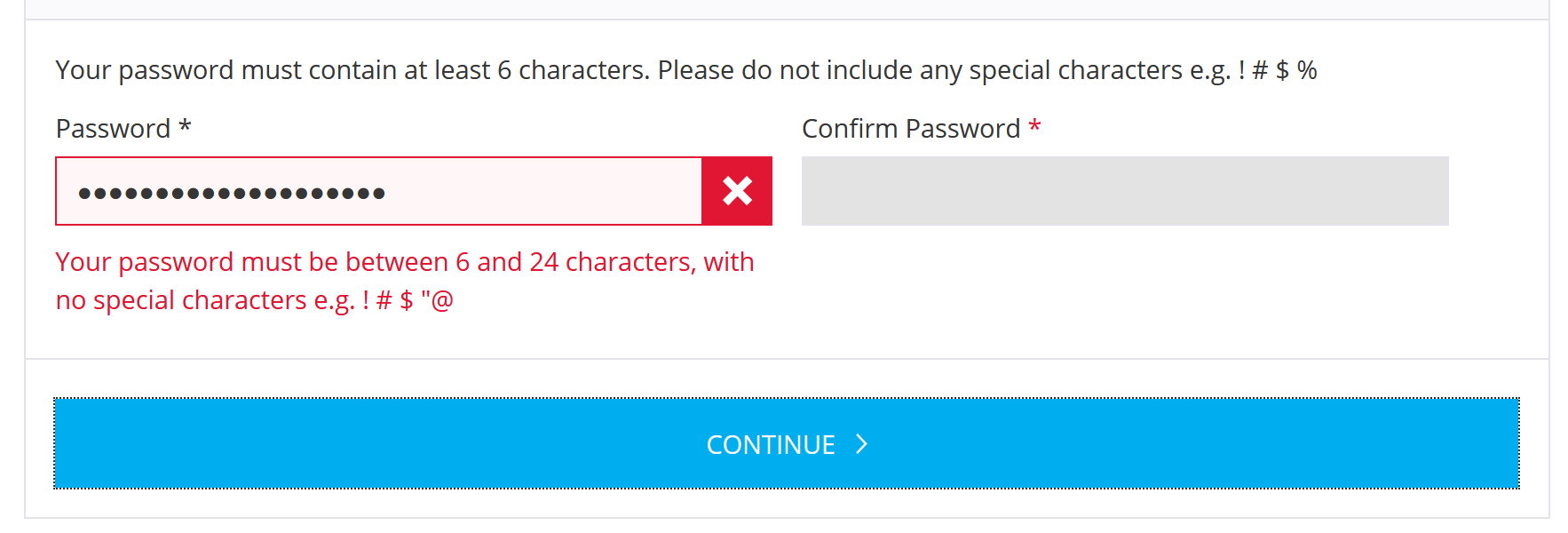Viewport: 1568px width, 533px height.
Task: Click the Password field label
Action: (x=113, y=129)
